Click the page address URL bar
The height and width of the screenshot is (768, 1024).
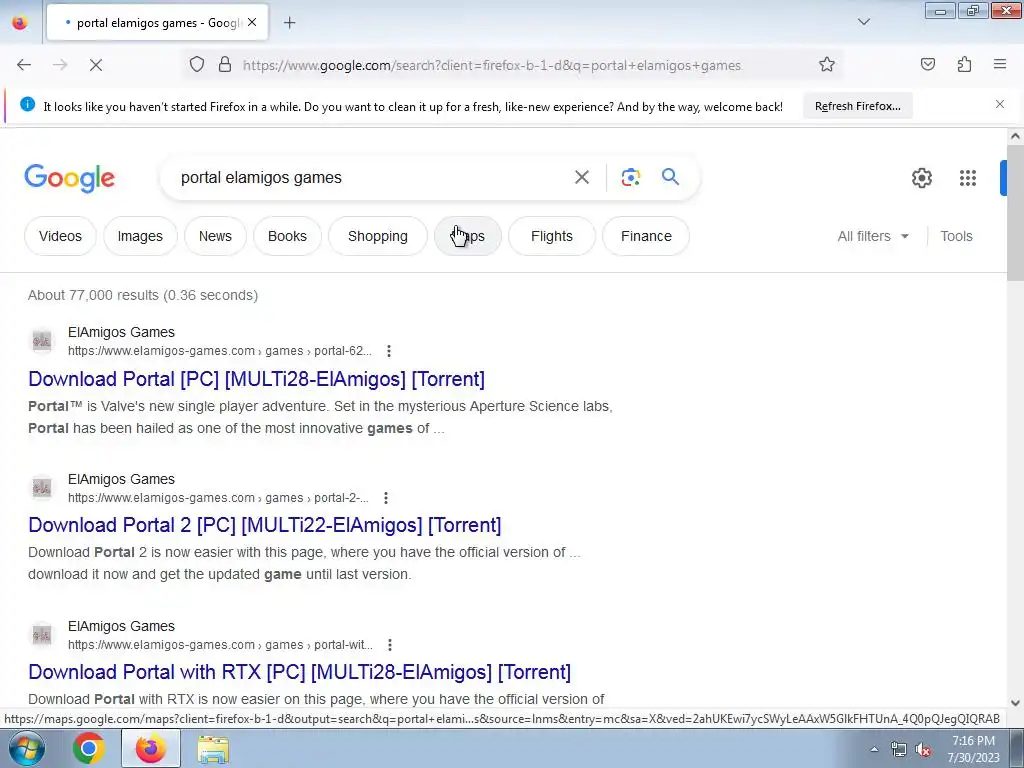492,65
